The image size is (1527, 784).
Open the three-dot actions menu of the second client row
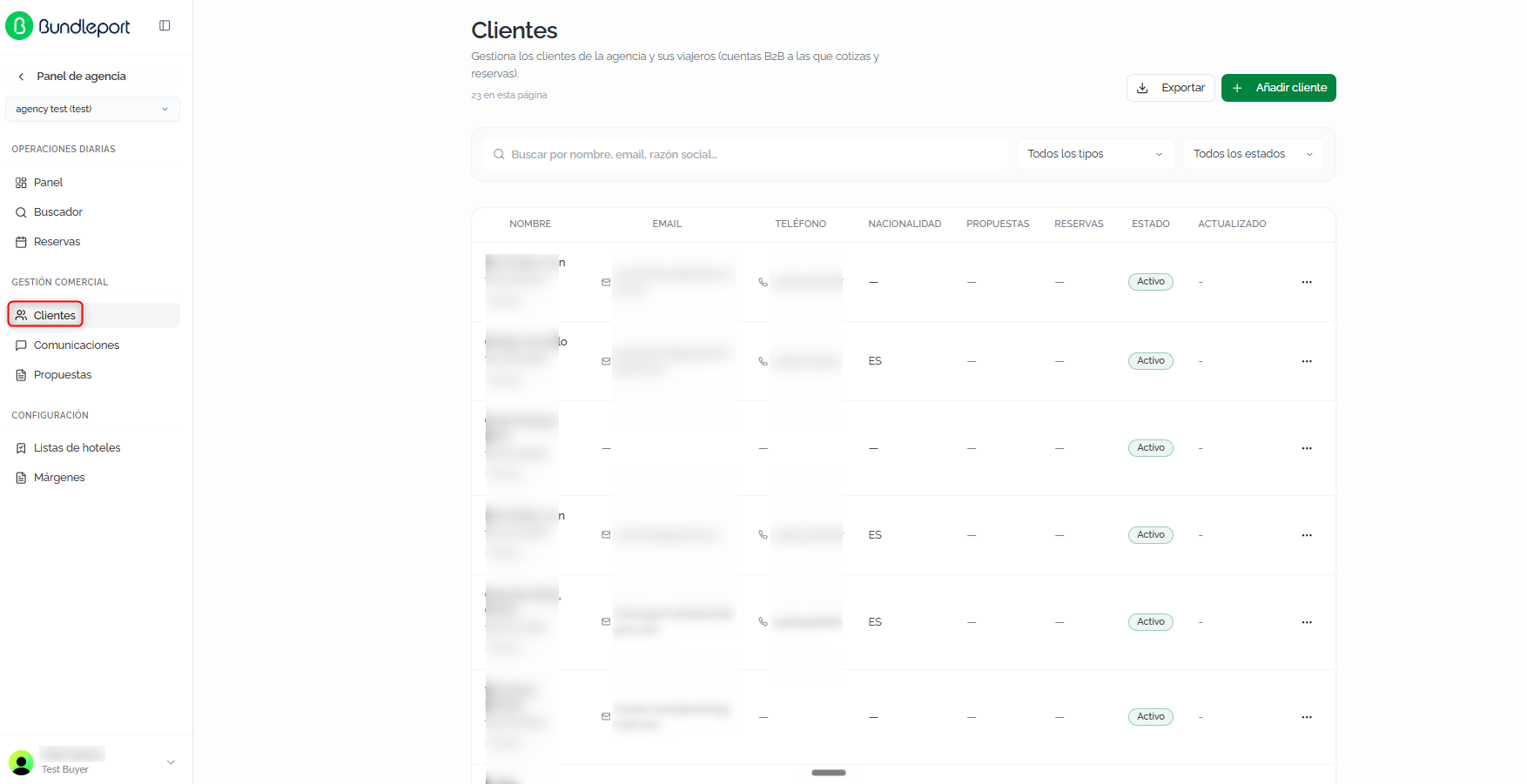1306,361
